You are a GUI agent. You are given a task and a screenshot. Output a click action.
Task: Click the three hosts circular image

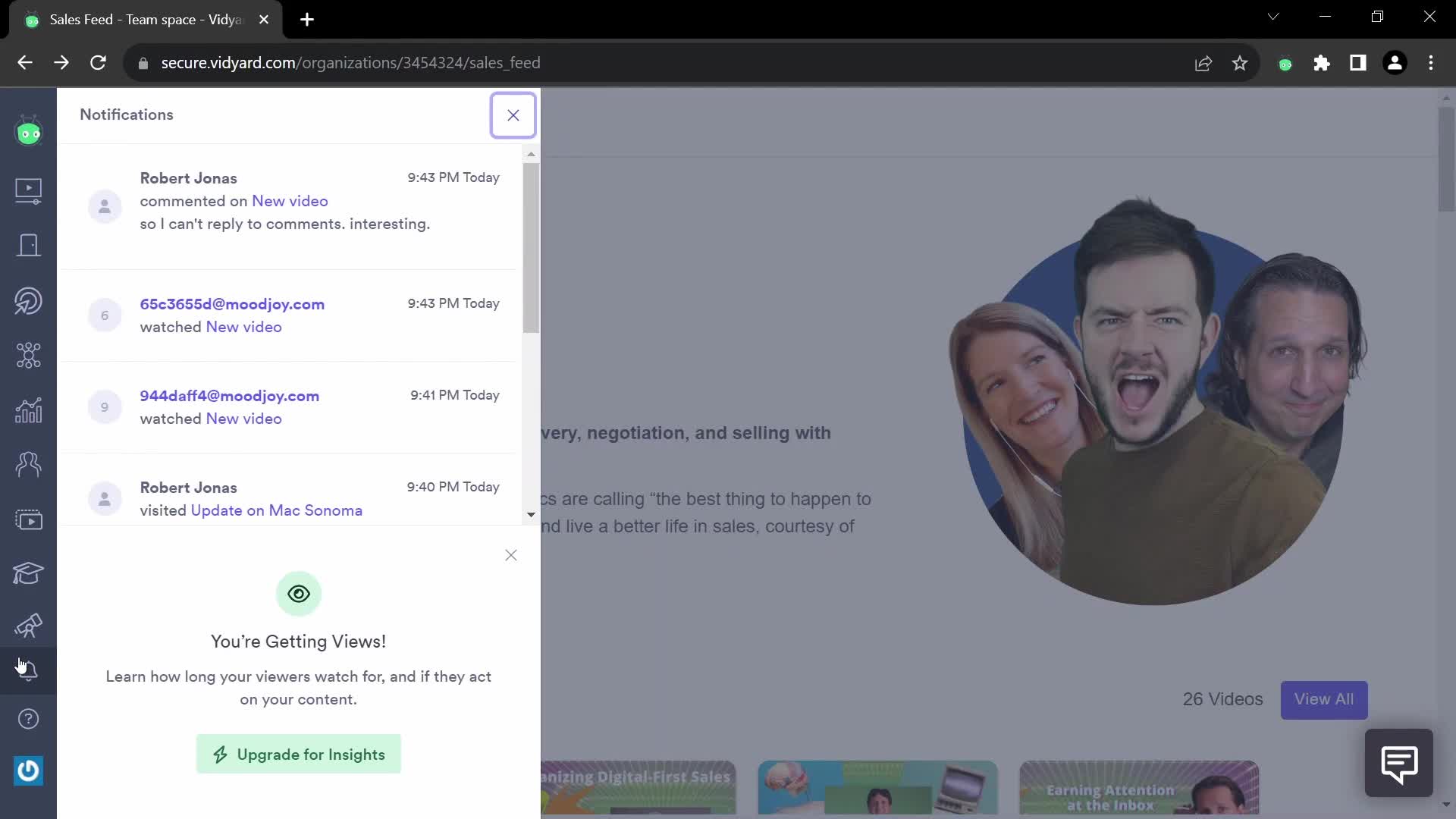1159,400
